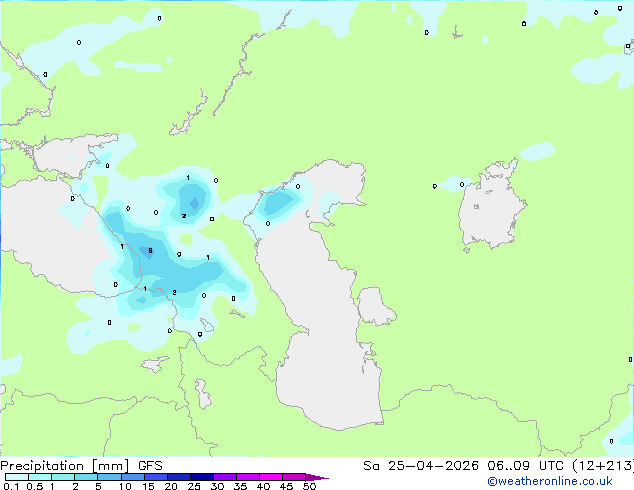The width and height of the screenshot is (634, 490).
Task: Pick the 15–20 mm legend color swatch
Action: (x=155, y=477)
